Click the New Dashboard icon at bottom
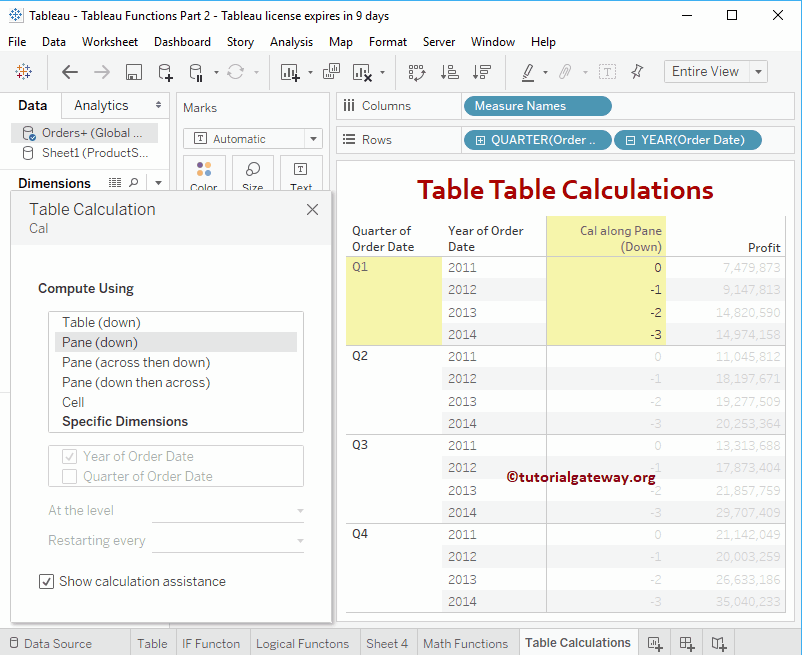This screenshot has height=655, width=802. pos(687,643)
